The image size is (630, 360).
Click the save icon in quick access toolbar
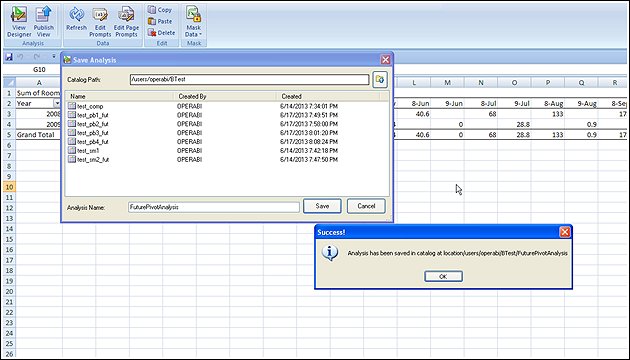(8, 57)
